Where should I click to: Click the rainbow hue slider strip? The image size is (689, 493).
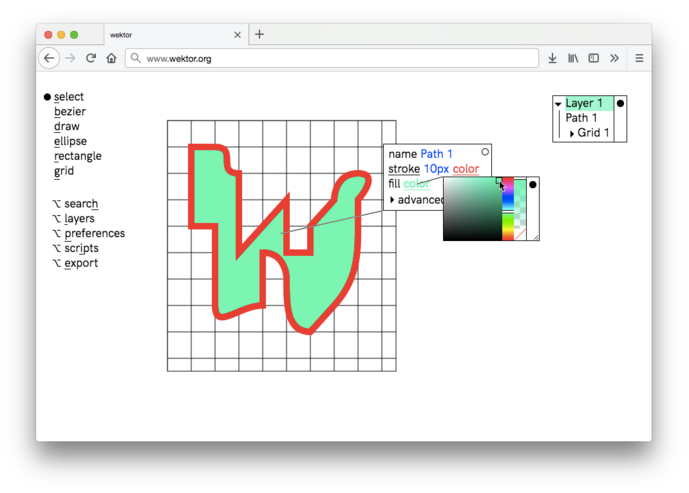507,210
